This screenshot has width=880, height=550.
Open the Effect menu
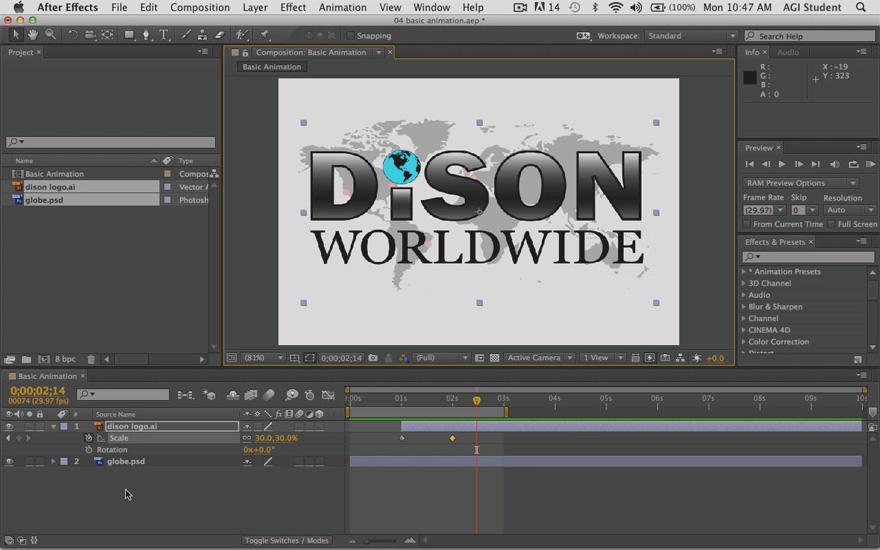(293, 7)
